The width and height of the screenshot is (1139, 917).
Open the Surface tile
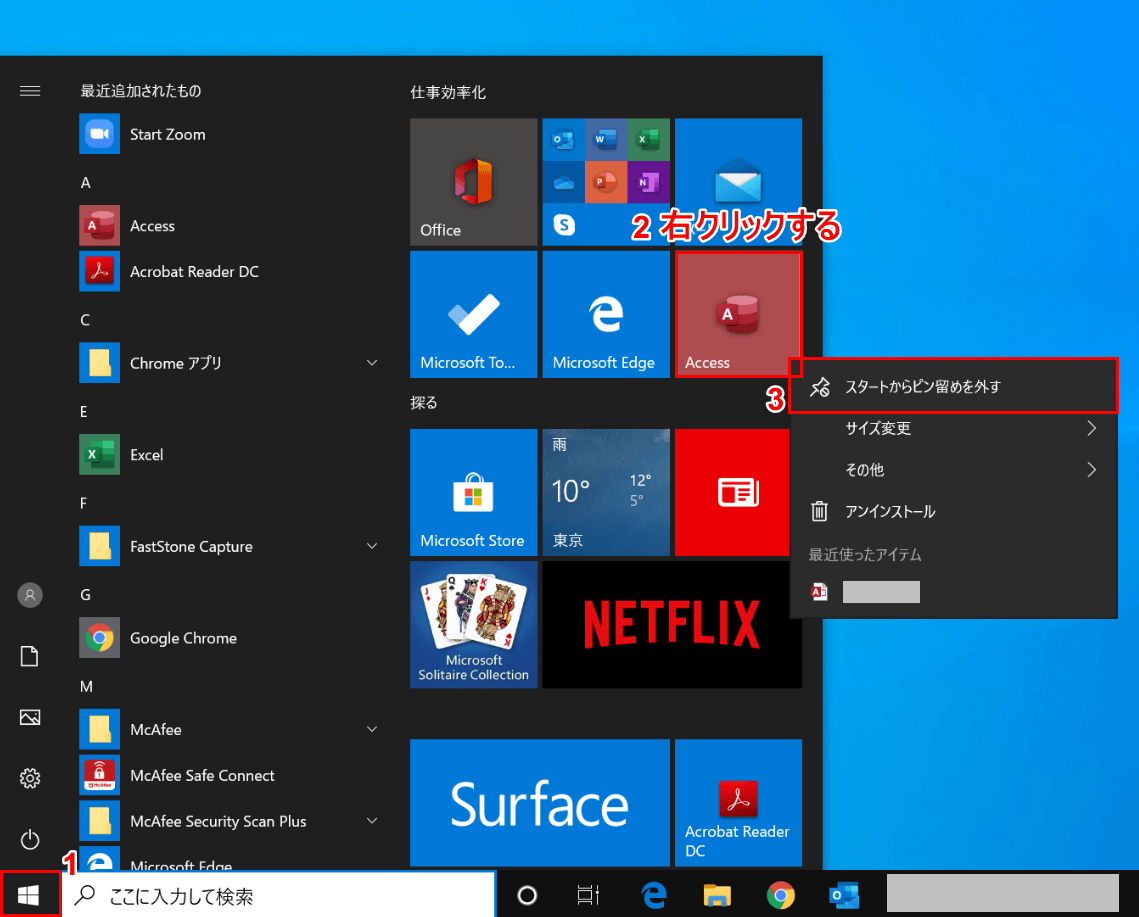540,802
